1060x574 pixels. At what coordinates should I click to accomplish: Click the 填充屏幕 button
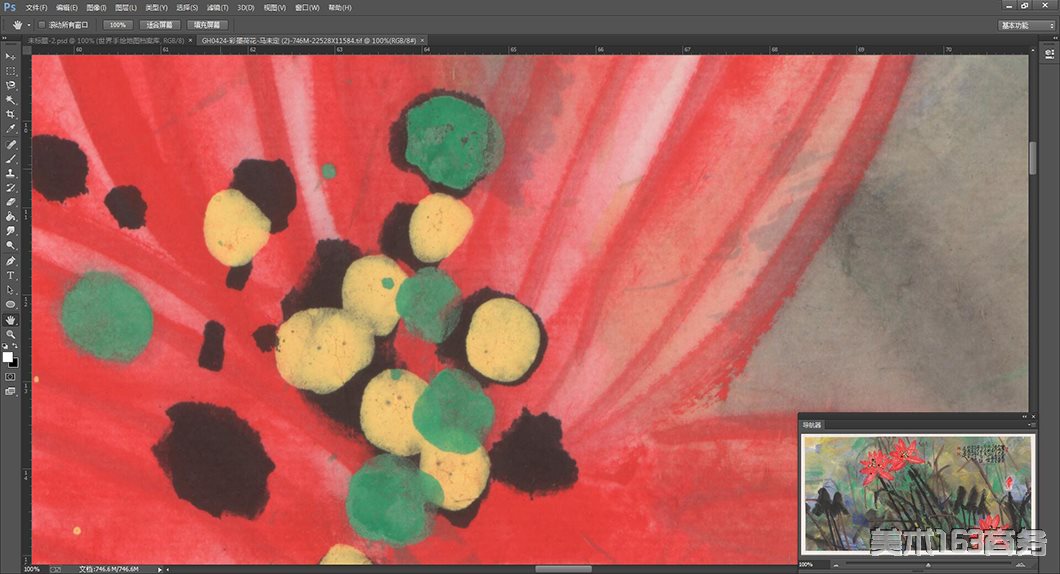tap(207, 25)
